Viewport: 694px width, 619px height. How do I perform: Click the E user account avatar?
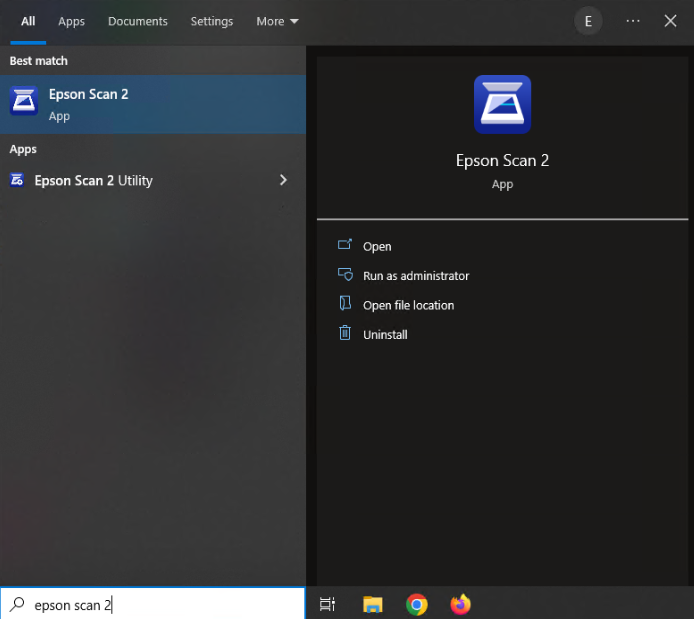[x=588, y=21]
